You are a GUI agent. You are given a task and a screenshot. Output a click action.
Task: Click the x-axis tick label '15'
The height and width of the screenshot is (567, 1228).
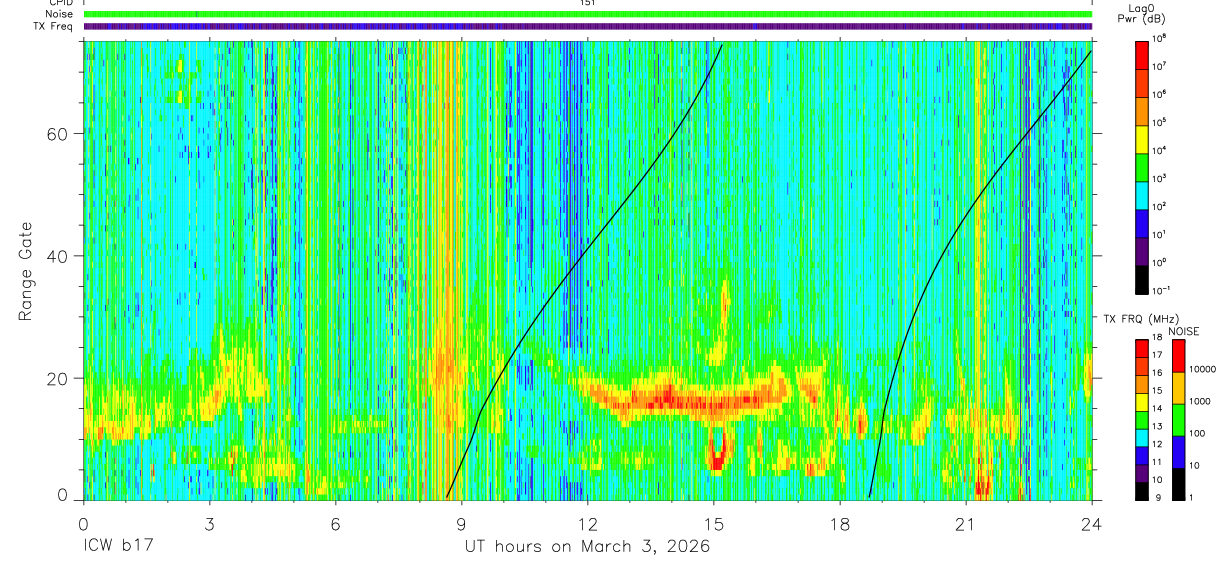(714, 524)
